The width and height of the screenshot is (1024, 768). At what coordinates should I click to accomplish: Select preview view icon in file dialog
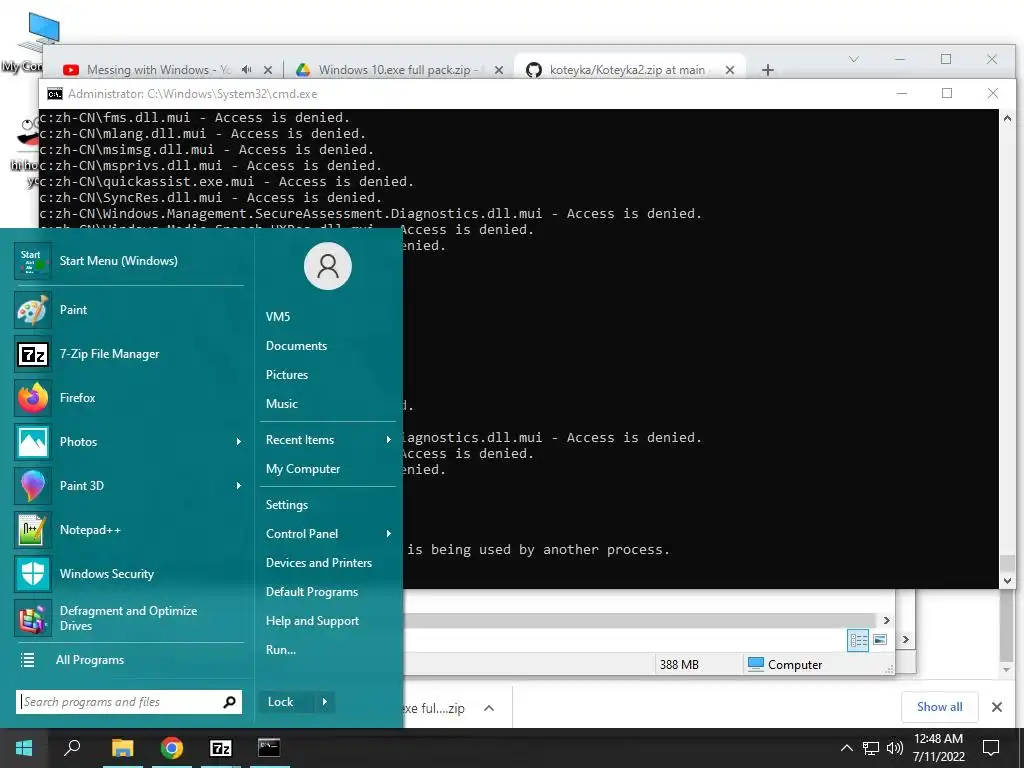pyautogui.click(x=880, y=639)
